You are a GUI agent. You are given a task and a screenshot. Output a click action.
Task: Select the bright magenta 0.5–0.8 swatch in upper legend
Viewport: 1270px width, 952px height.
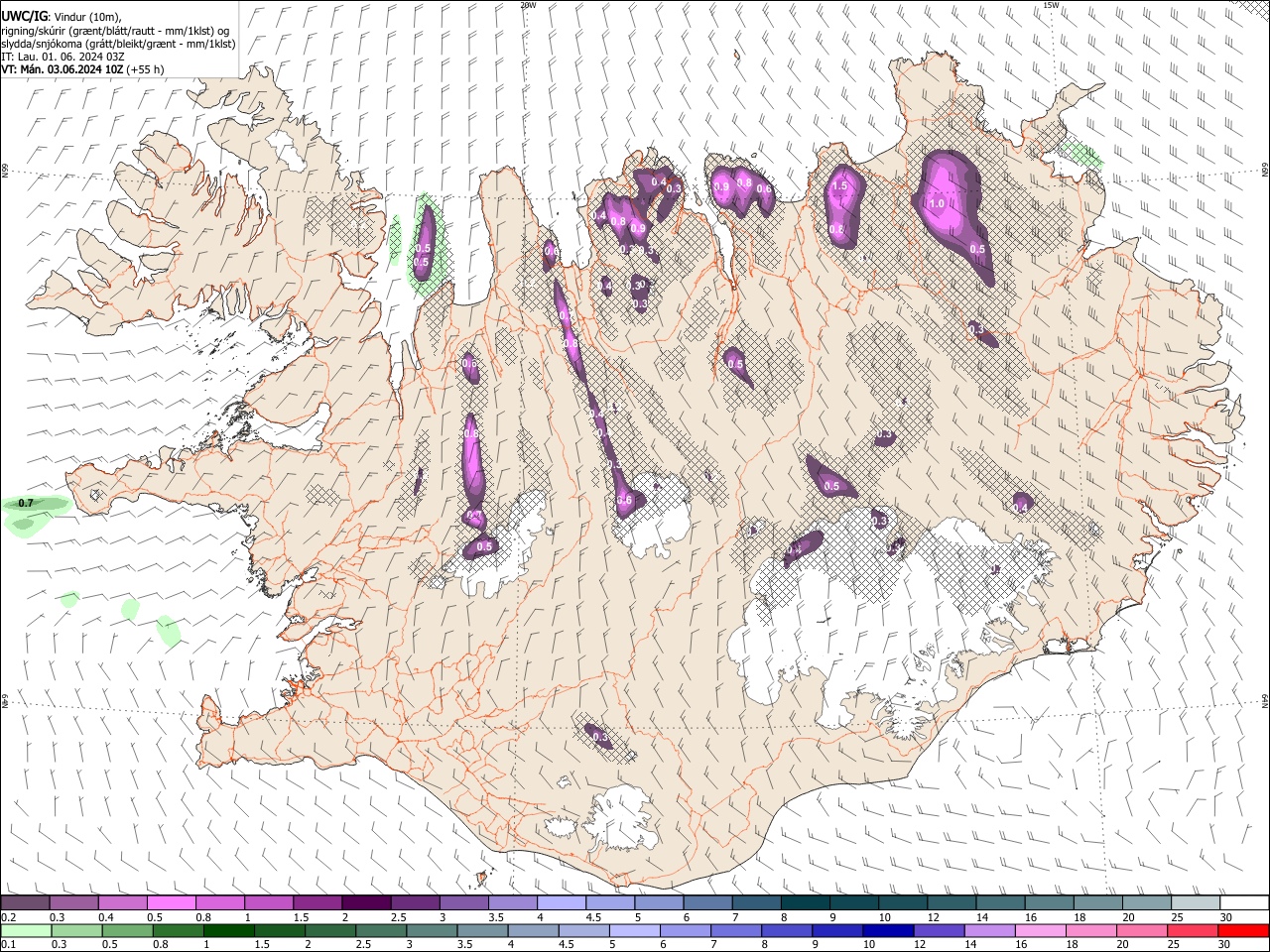click(171, 902)
